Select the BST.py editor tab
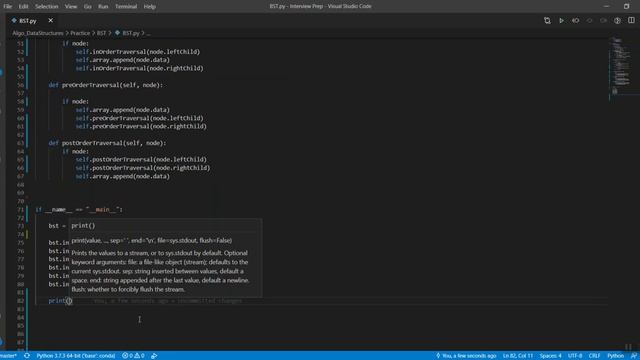This screenshot has height=360, width=640. (28, 20)
